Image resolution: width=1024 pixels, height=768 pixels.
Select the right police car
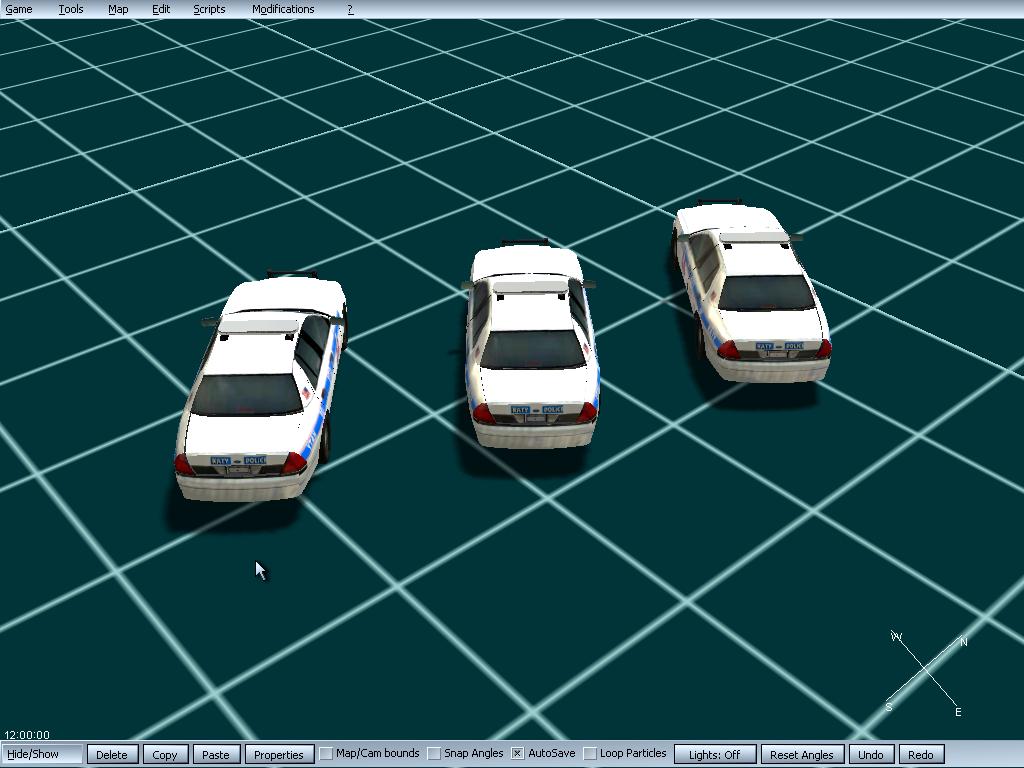coord(750,291)
